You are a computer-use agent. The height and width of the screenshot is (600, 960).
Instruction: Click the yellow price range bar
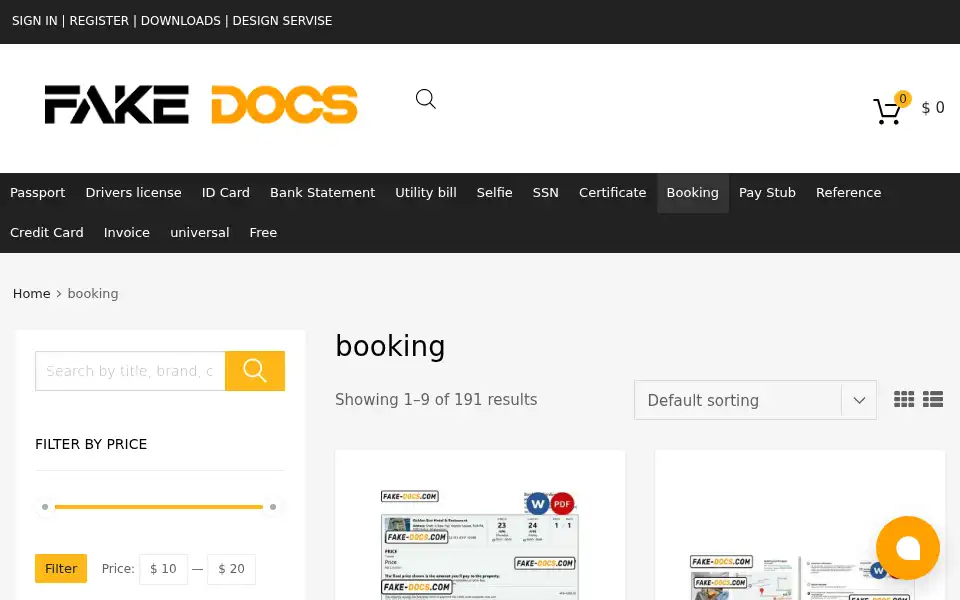coord(159,507)
